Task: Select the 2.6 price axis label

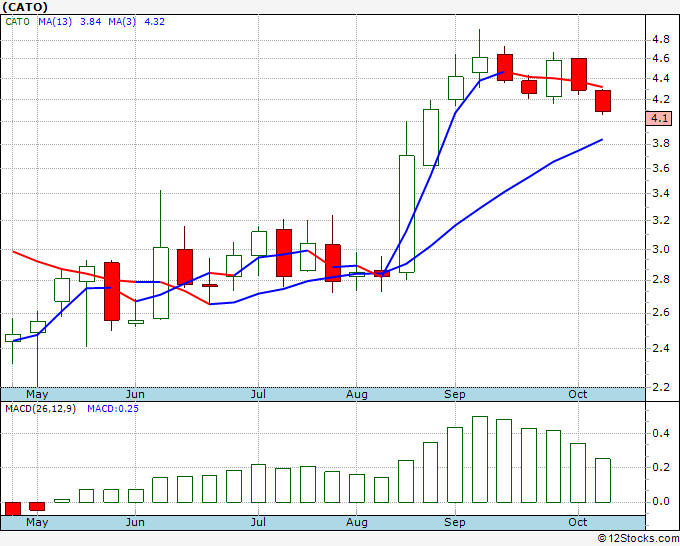Action: pos(661,313)
